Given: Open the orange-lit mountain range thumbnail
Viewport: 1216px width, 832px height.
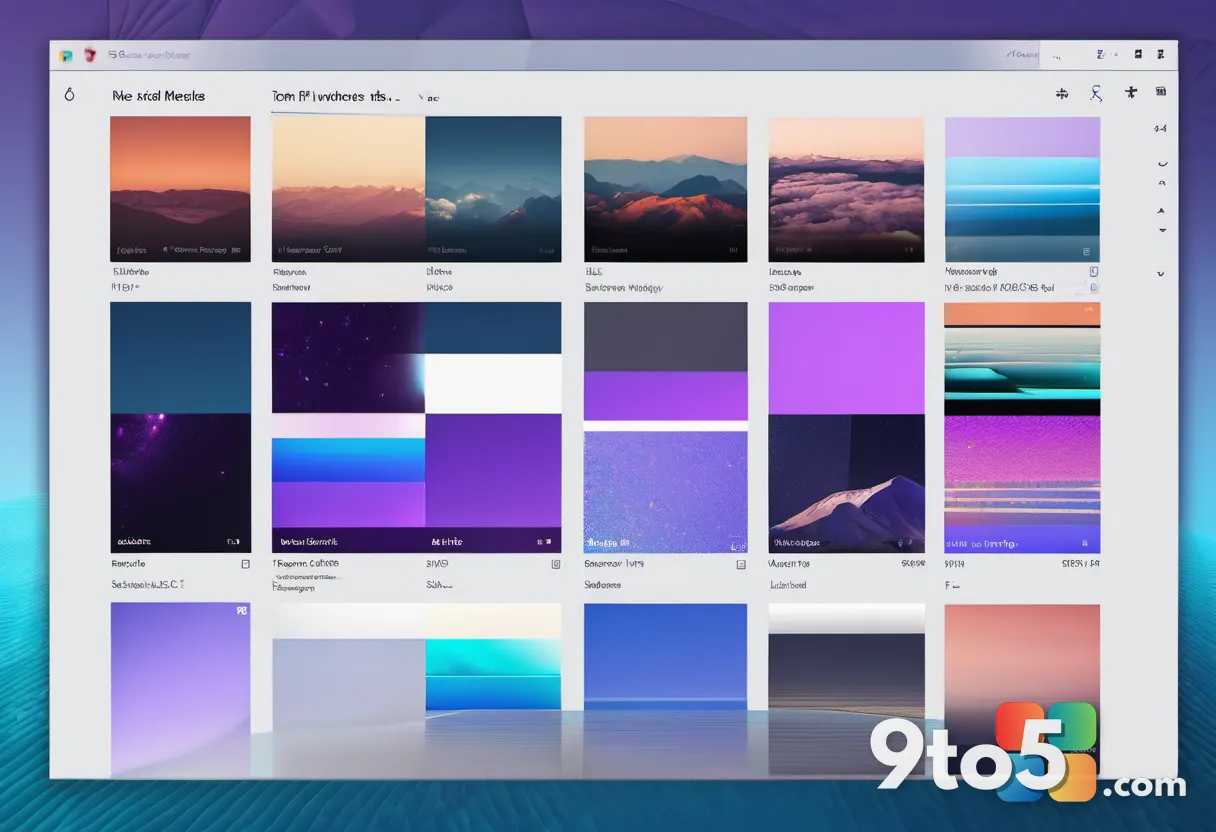Looking at the screenshot, I should point(665,189).
